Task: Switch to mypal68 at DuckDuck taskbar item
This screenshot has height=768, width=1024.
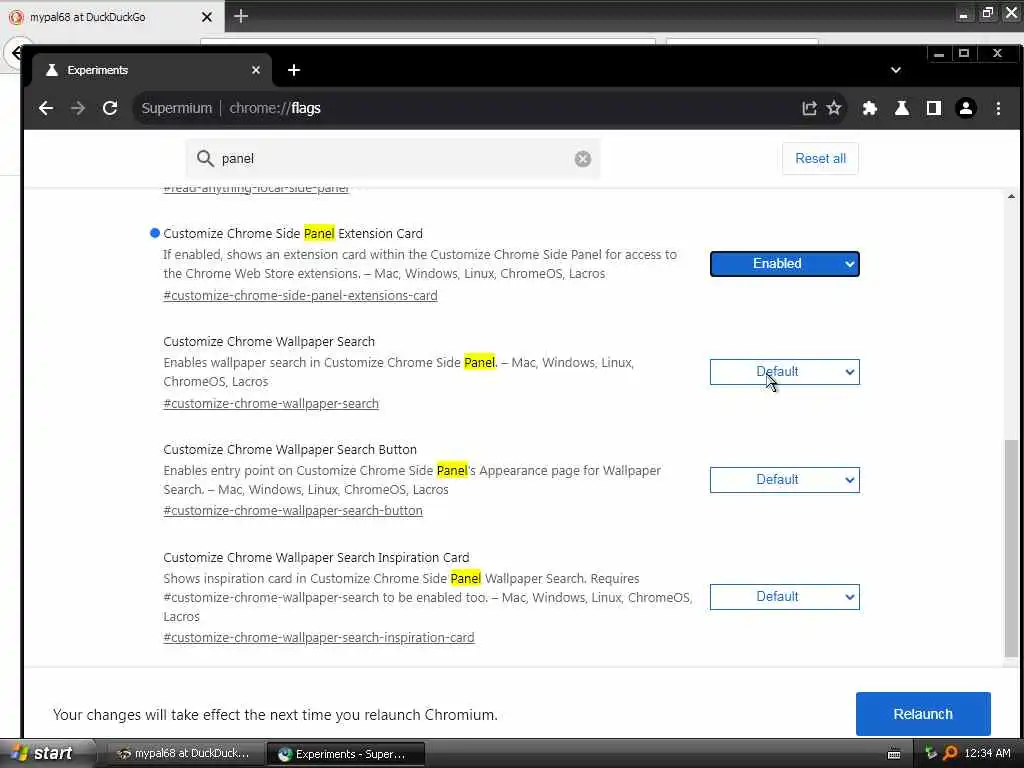Action: [x=184, y=754]
